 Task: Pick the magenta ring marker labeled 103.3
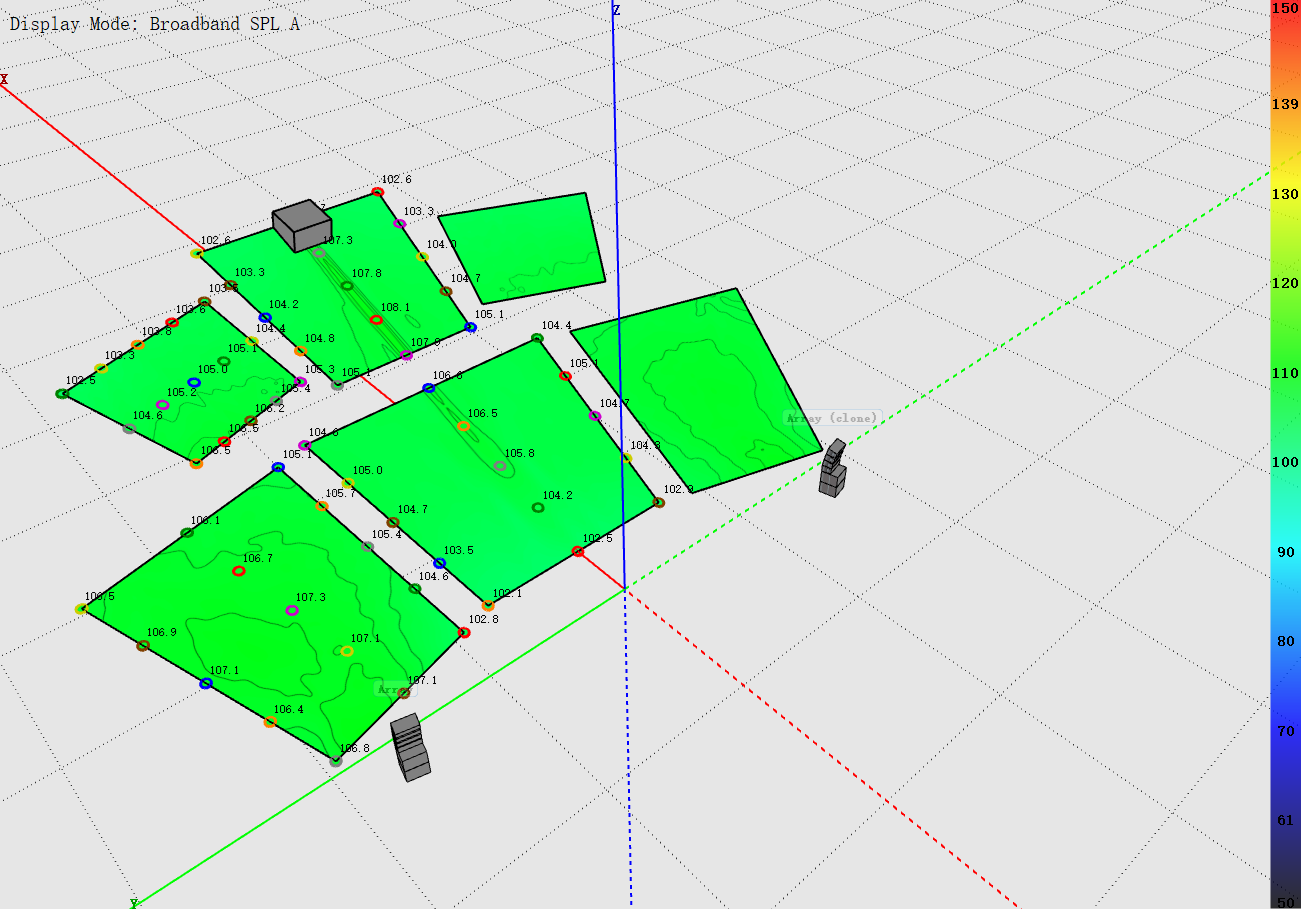click(x=400, y=224)
